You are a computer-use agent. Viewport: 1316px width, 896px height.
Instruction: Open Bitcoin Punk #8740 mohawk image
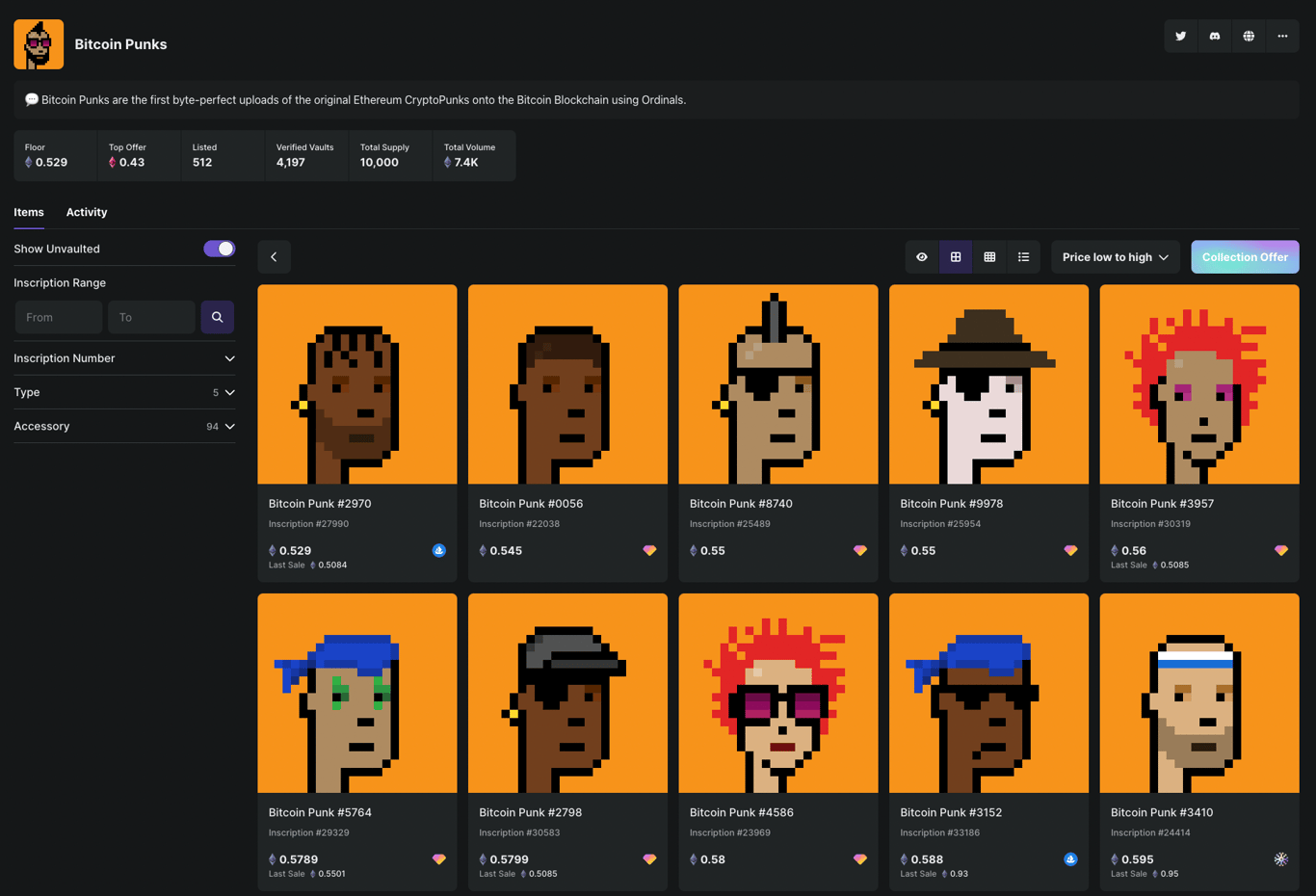(x=778, y=384)
